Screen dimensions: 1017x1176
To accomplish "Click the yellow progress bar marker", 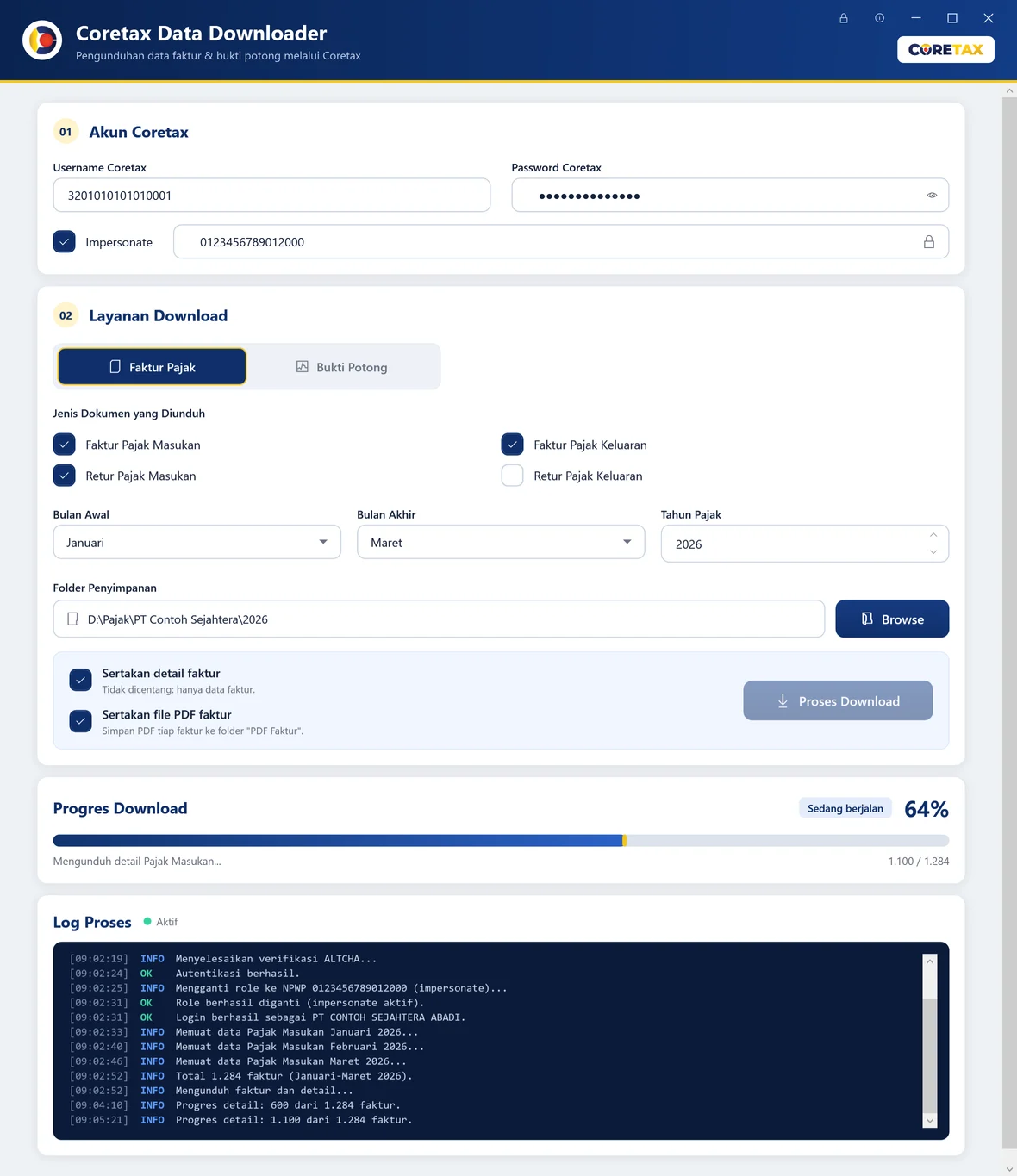I will click(x=625, y=841).
